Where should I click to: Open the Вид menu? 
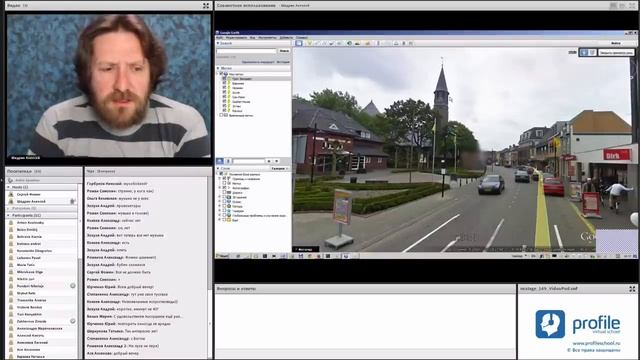tap(253, 38)
